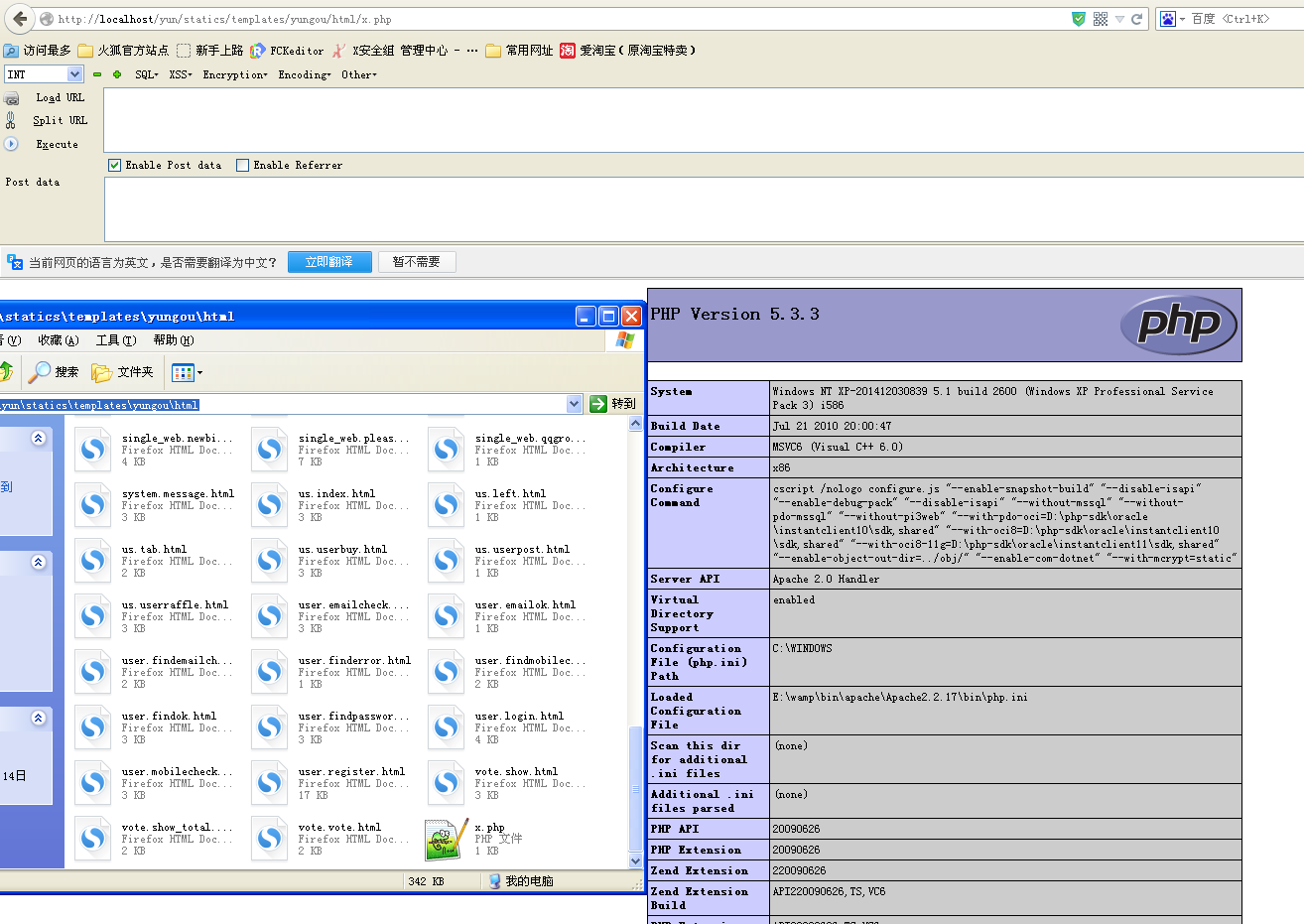The height and width of the screenshot is (924, 1304).
Task: Open the QR code icon in address bar
Action: click(1101, 19)
